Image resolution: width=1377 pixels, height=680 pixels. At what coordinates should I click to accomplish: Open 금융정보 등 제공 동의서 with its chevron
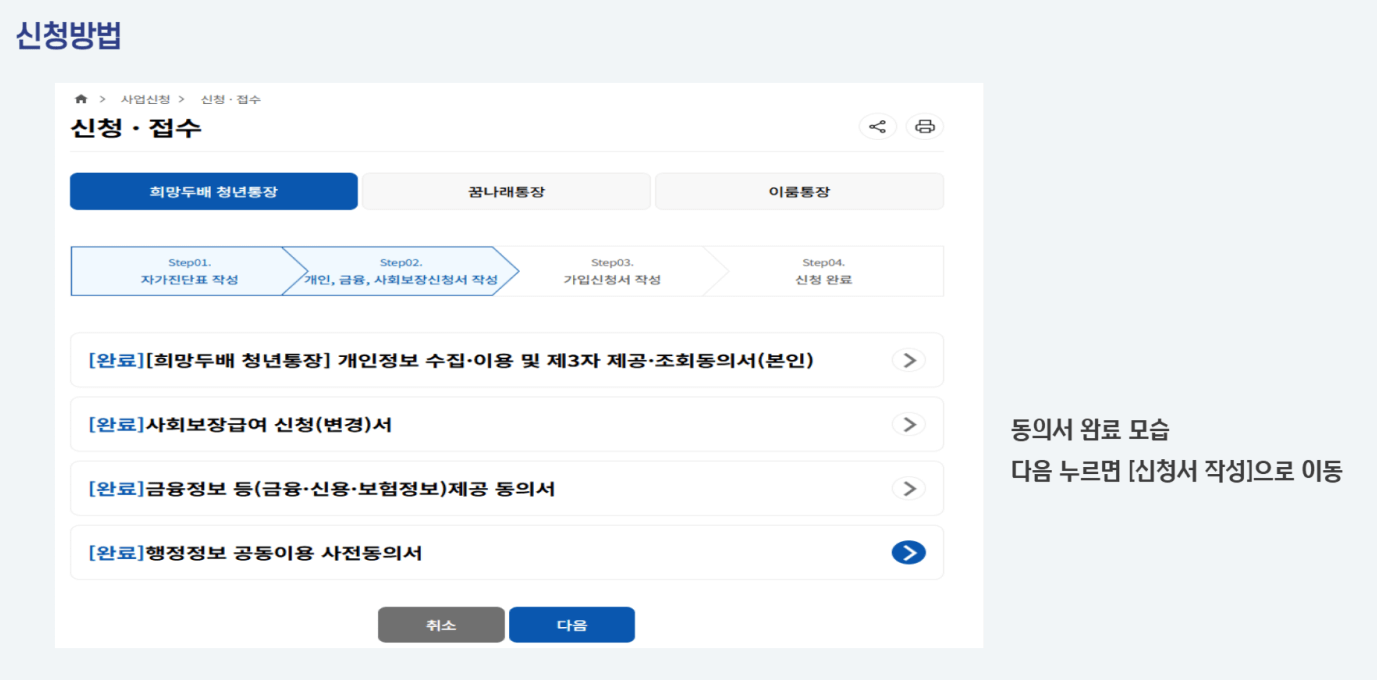908,488
